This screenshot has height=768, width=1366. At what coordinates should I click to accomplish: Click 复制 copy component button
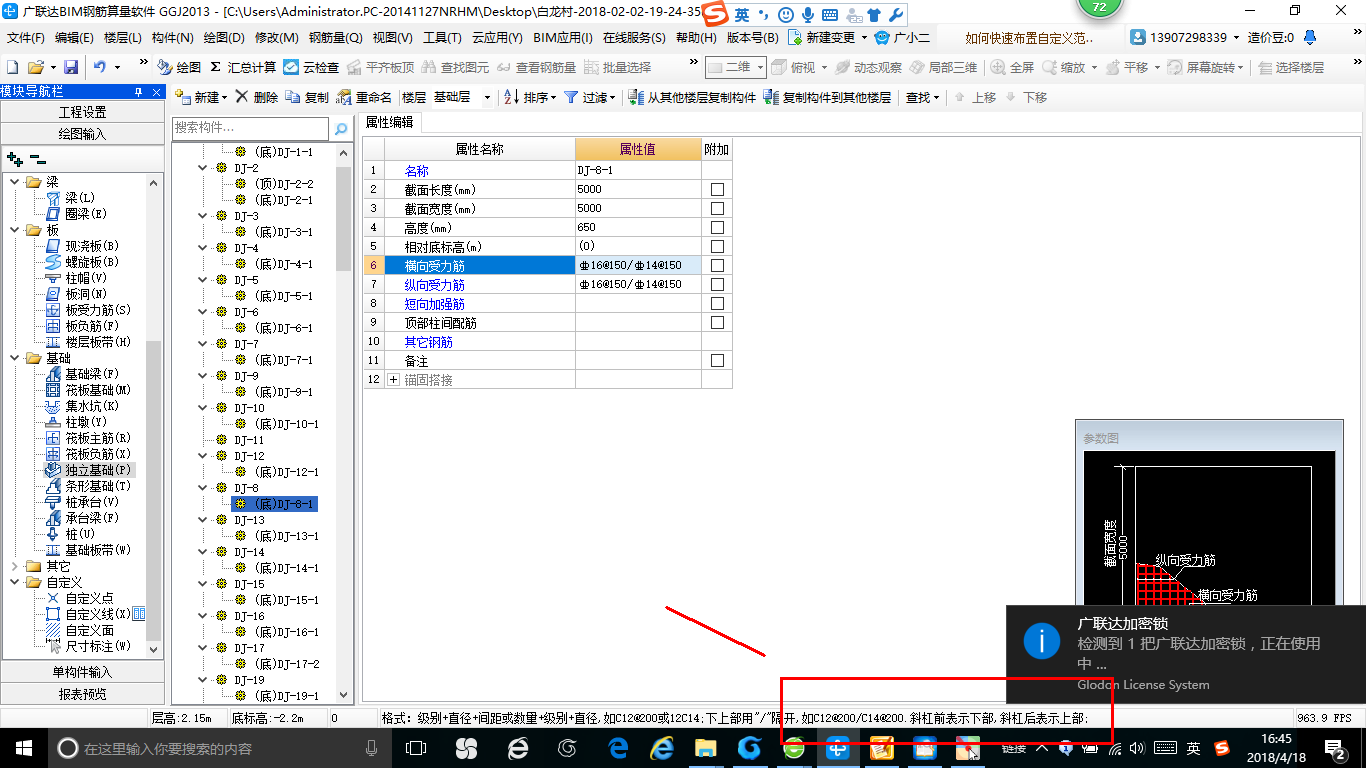click(307, 97)
